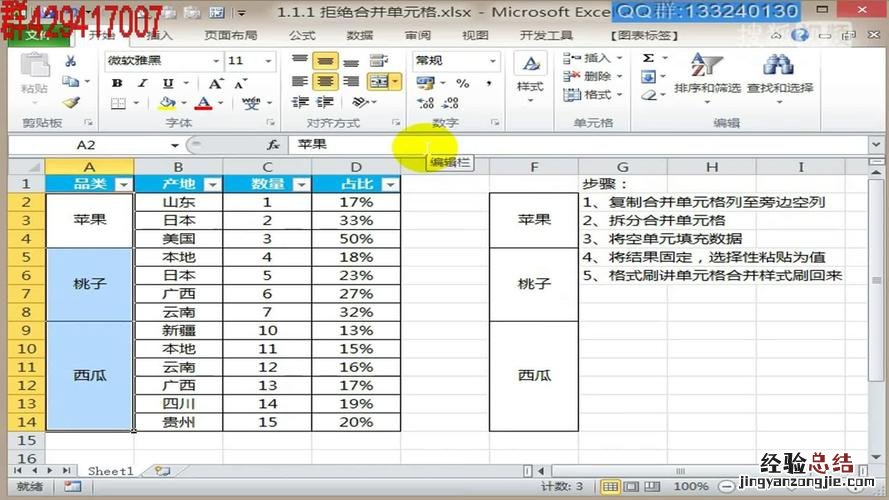Open the 常规 number format dropdown
The width and height of the screenshot is (889, 500).
click(x=492, y=61)
